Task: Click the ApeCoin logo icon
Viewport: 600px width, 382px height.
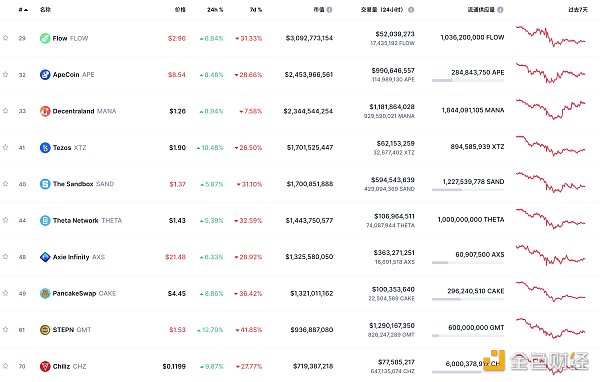Action: pos(45,75)
